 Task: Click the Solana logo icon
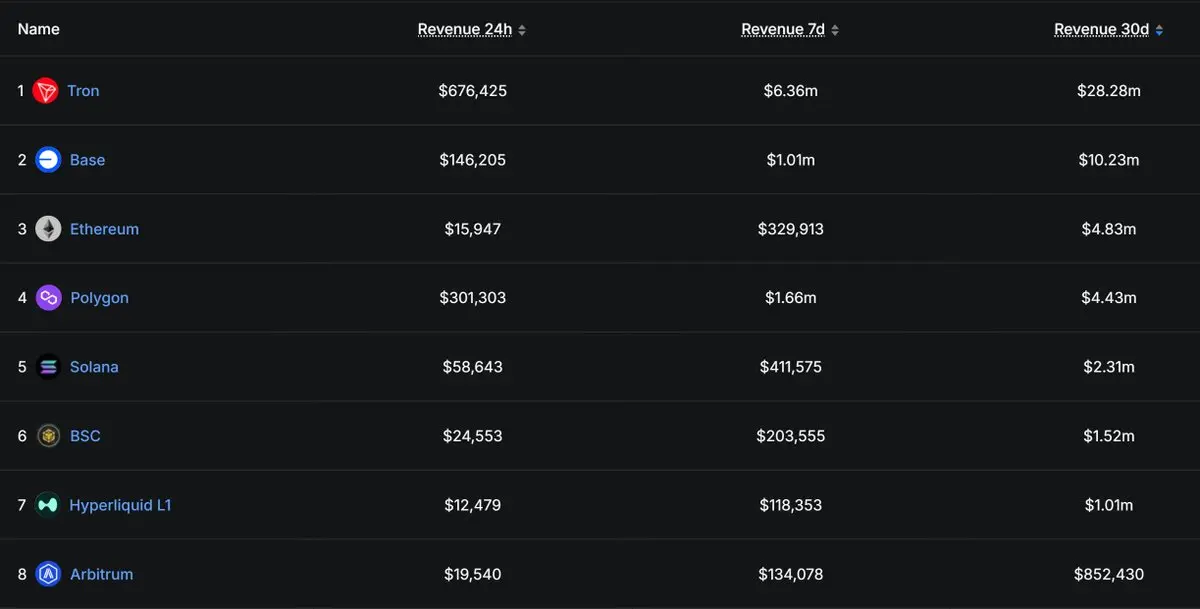48,367
